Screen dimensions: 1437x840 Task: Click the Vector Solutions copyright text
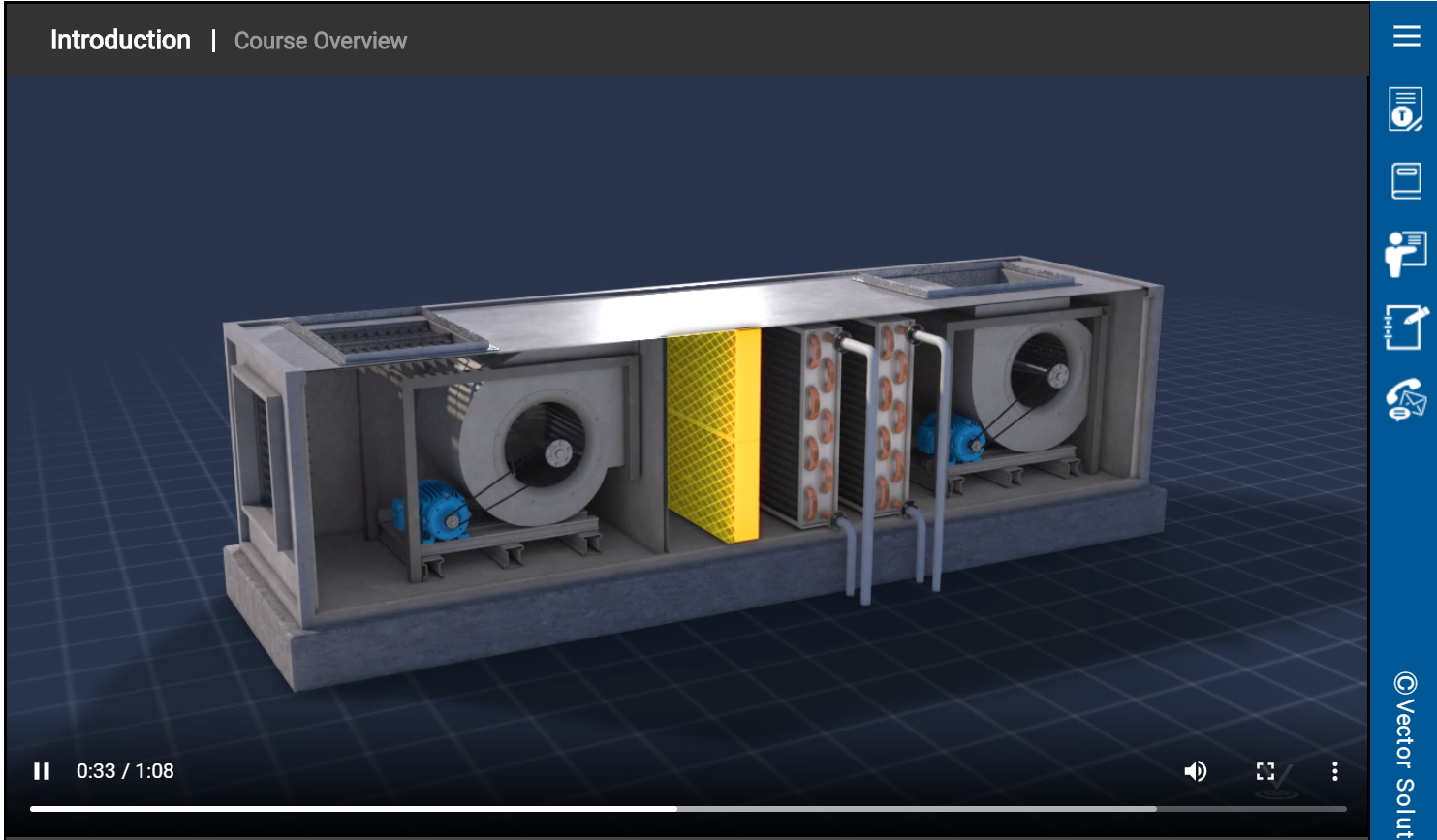1405,754
